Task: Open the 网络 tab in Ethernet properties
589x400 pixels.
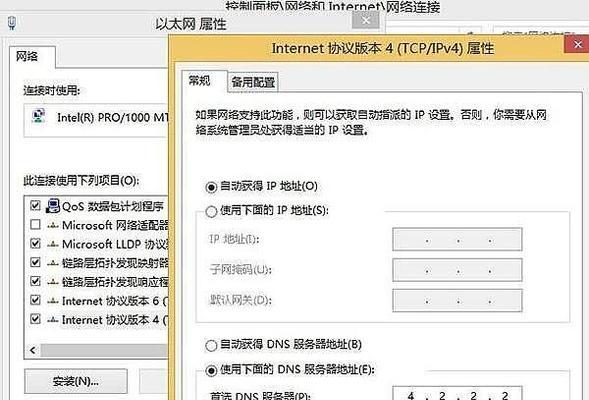Action: [x=27, y=57]
